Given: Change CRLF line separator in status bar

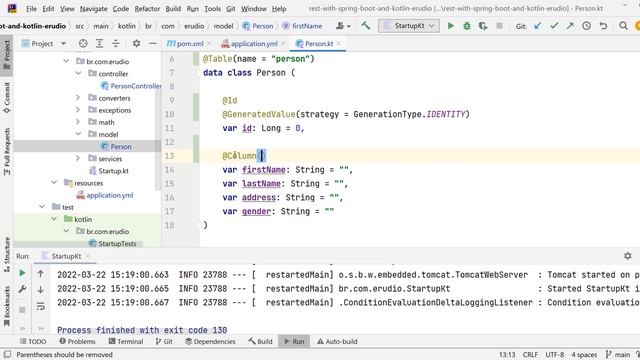Looking at the screenshot, I should pyautogui.click(x=530, y=354).
